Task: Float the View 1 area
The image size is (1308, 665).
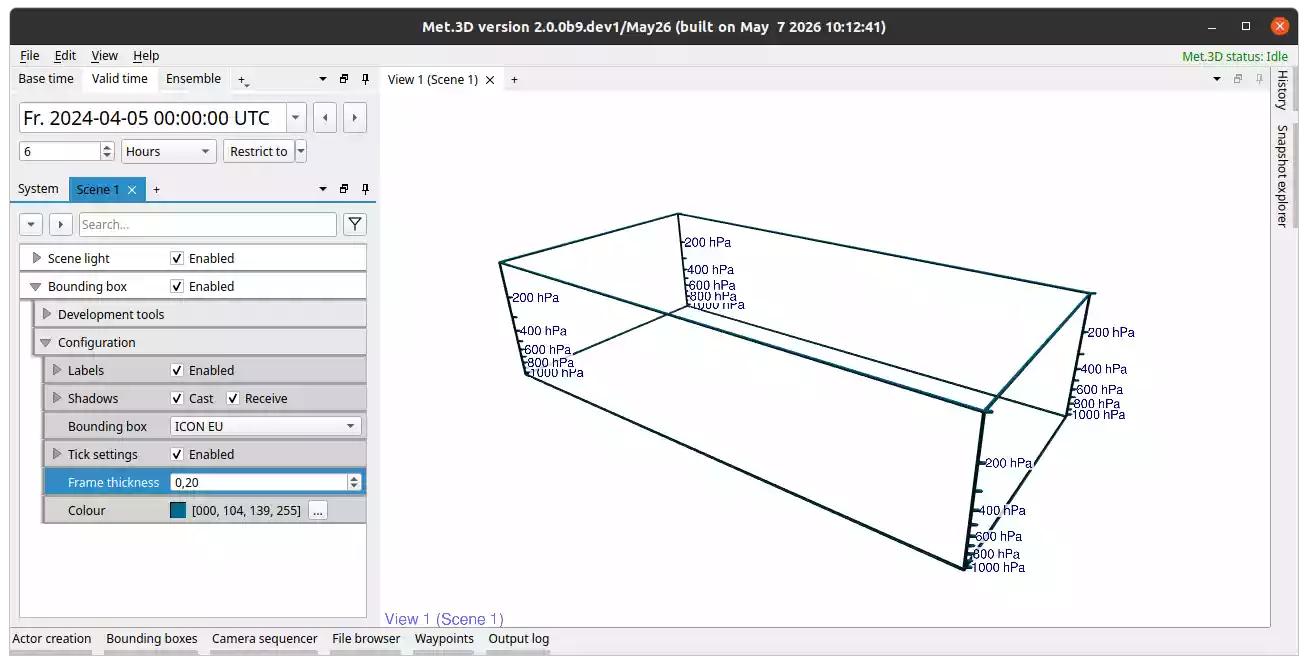Action: click(x=1238, y=79)
